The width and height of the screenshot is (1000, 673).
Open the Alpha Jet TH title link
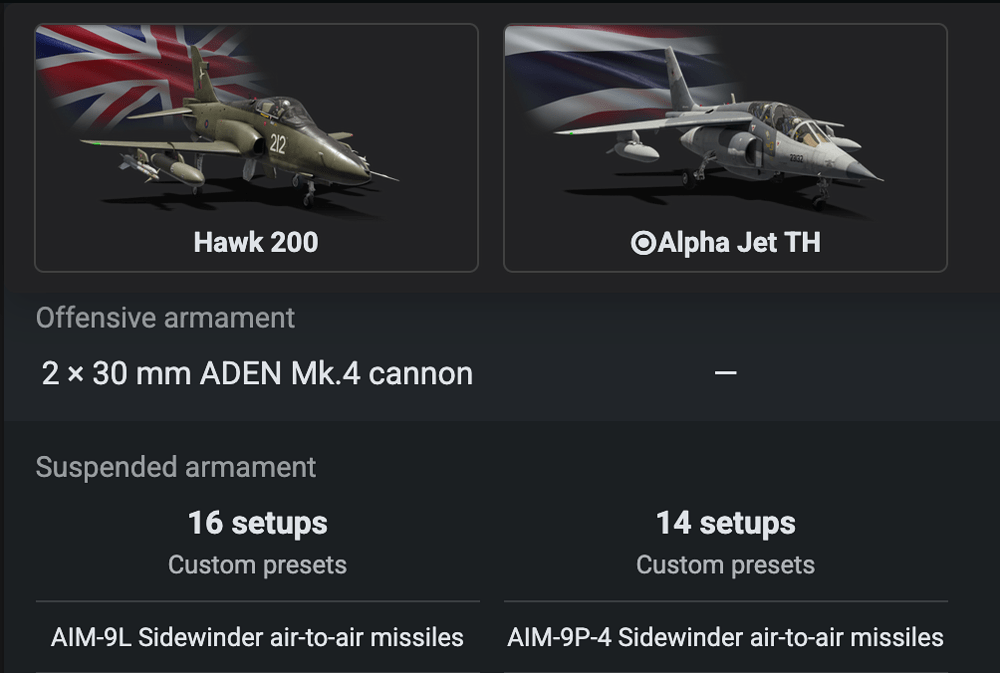click(x=739, y=243)
